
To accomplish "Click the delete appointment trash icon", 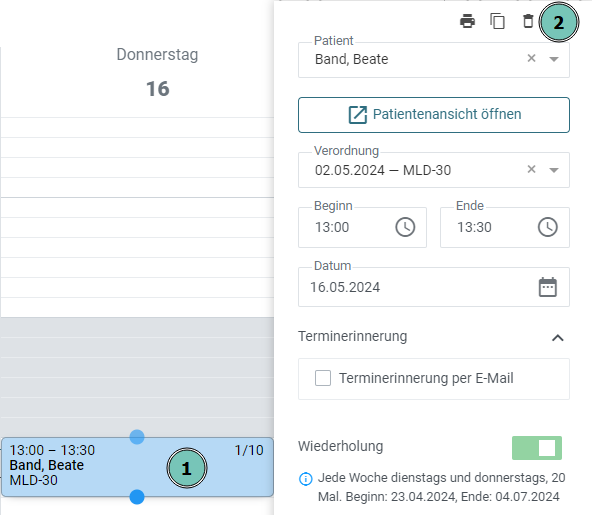I will click(x=528, y=21).
